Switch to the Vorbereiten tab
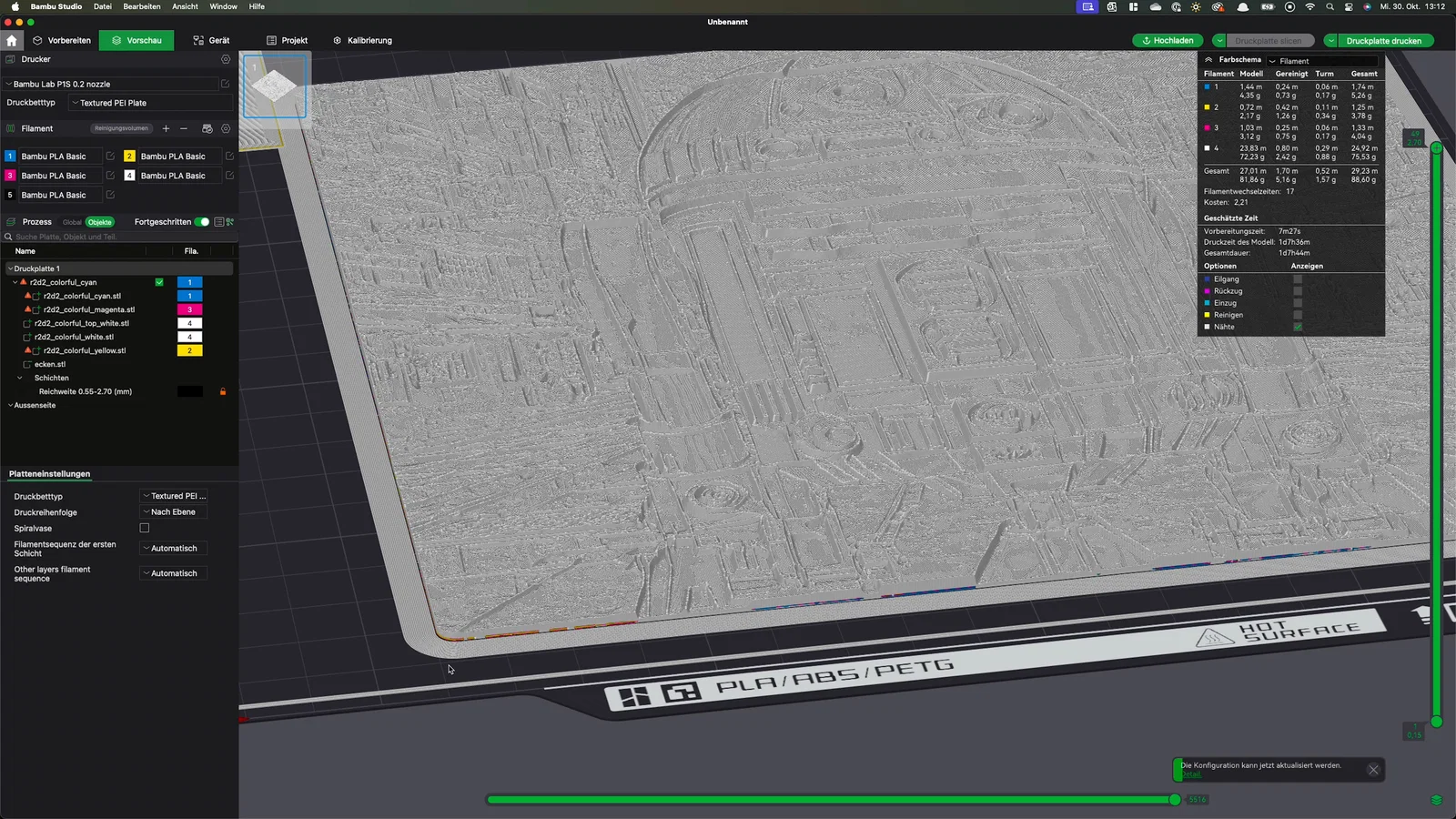Image resolution: width=1456 pixels, height=819 pixels. click(62, 40)
